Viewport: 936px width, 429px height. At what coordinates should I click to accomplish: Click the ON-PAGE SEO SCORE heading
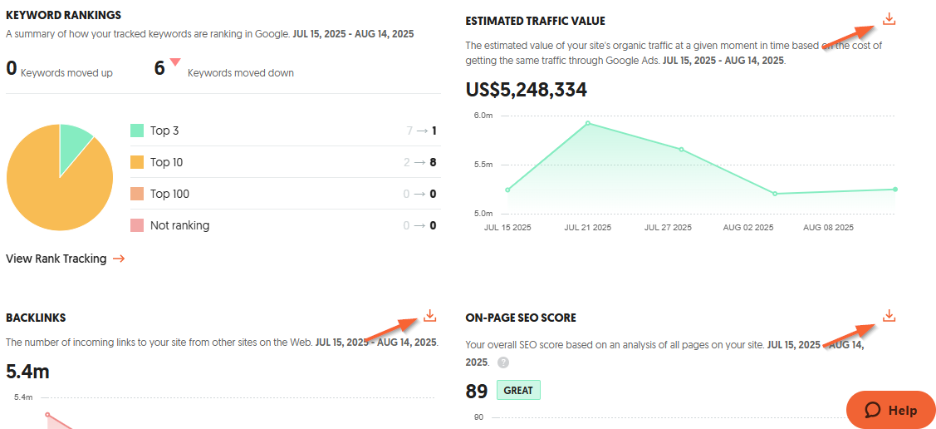[521, 318]
